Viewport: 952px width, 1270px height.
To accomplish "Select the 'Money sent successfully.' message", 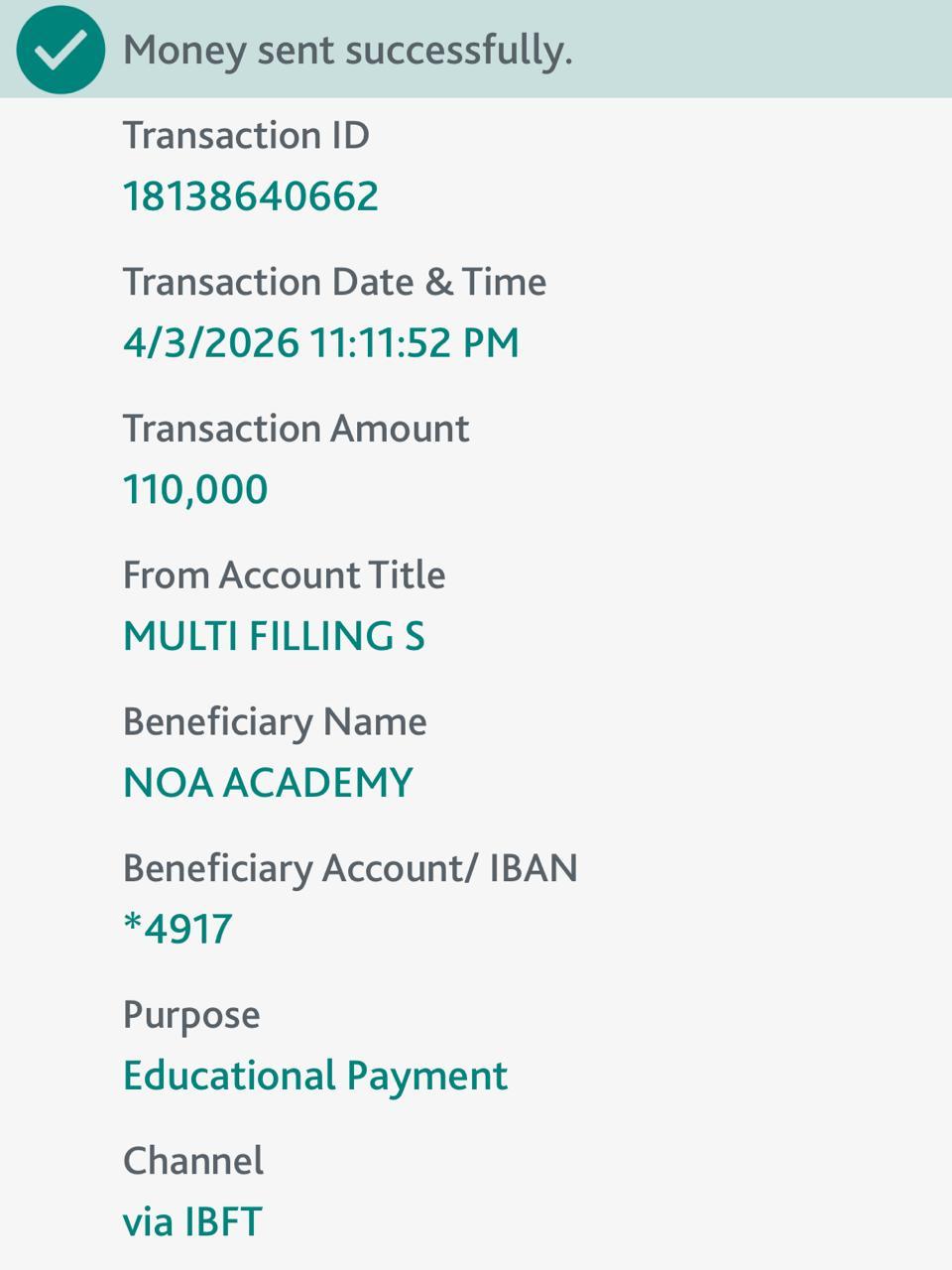I will 347,50.
